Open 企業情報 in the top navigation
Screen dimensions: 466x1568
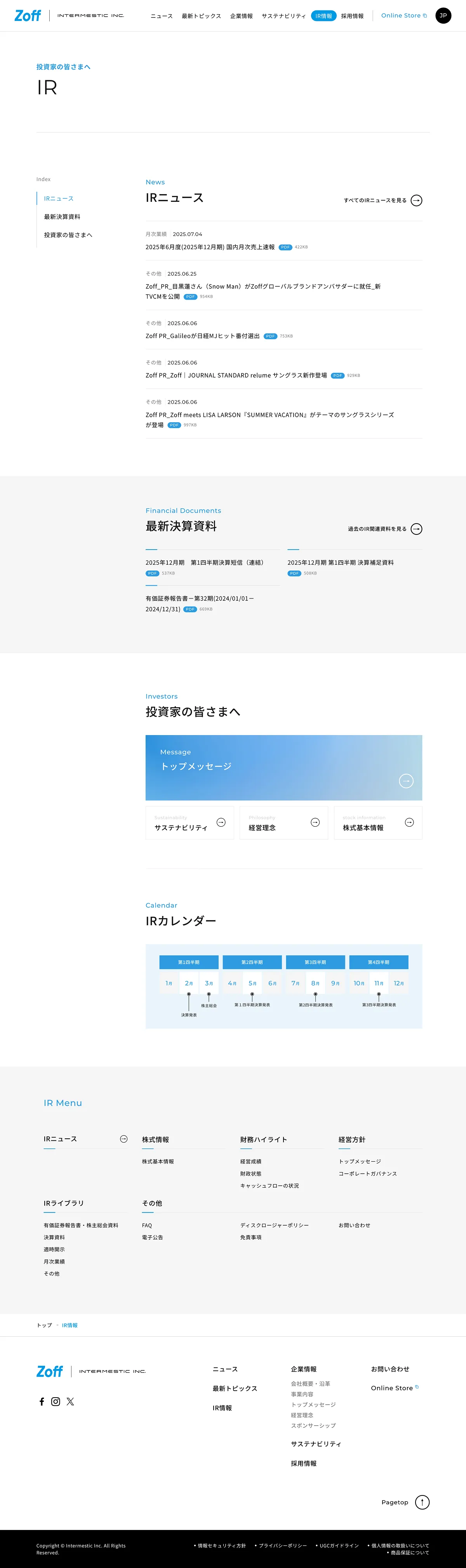click(241, 16)
